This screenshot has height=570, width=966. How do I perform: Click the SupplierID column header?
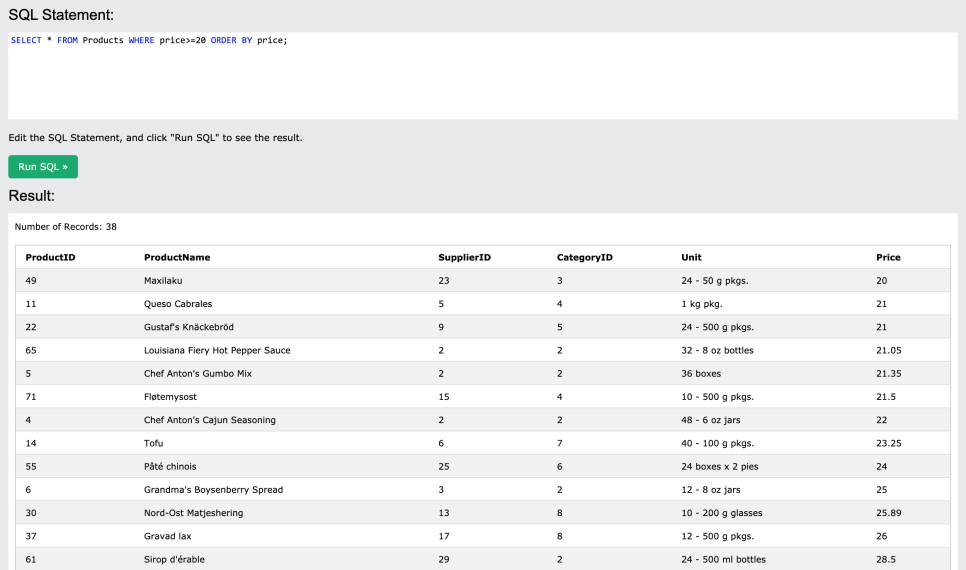point(465,258)
